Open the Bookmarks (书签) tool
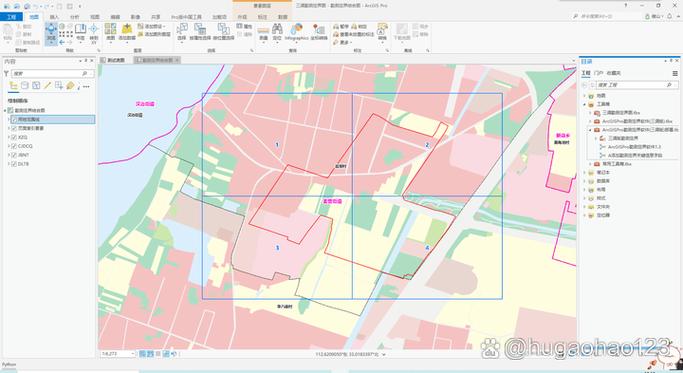The image size is (683, 373). (80, 33)
